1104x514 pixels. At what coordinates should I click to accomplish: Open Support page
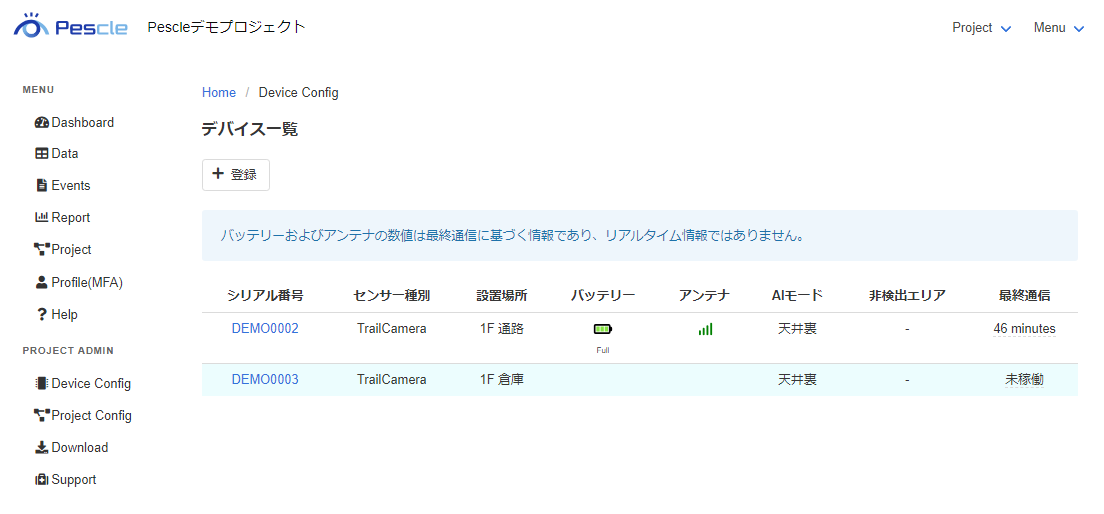(65, 479)
